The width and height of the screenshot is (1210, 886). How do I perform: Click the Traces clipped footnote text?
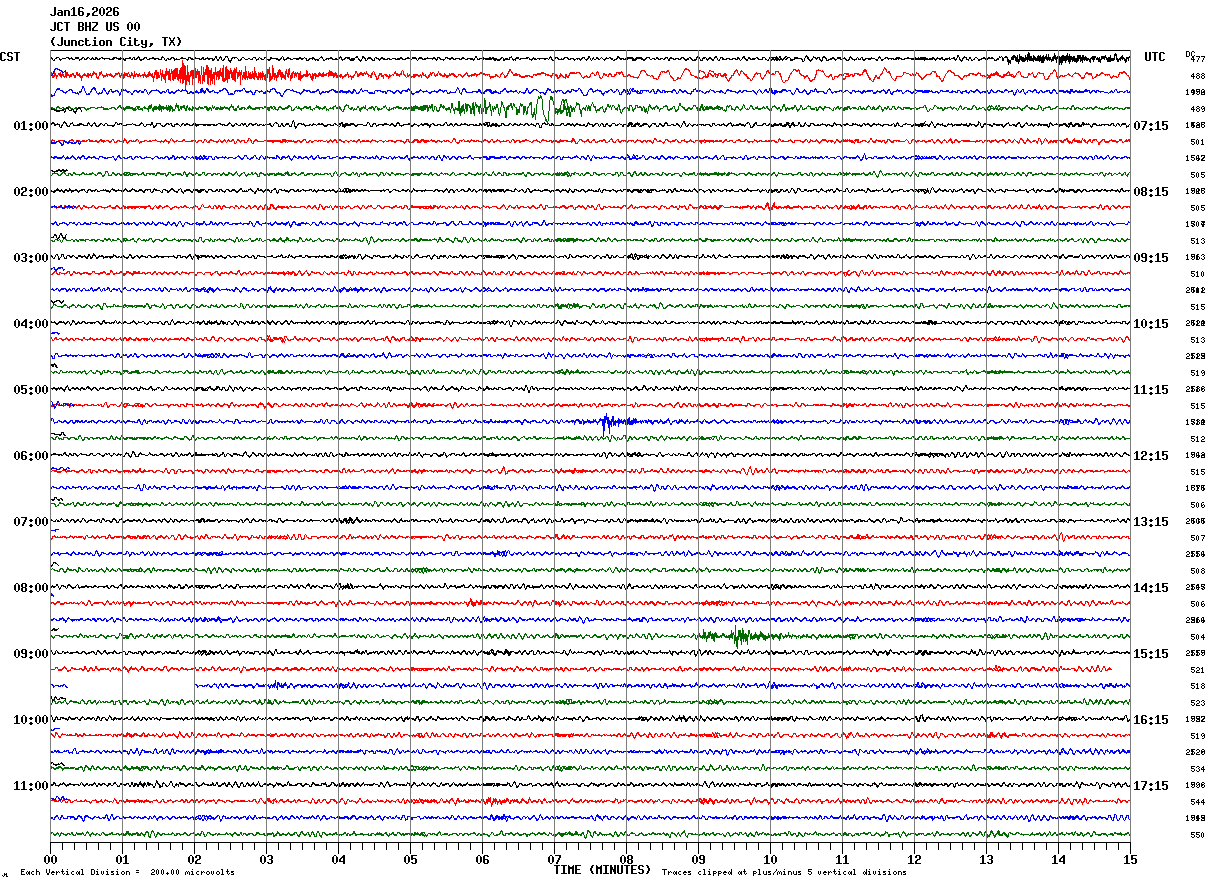pyautogui.click(x=784, y=872)
